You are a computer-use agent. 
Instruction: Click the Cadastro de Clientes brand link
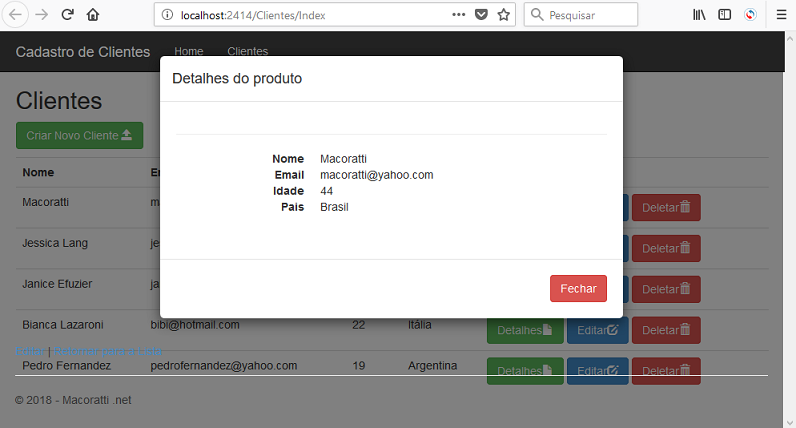pos(83,52)
